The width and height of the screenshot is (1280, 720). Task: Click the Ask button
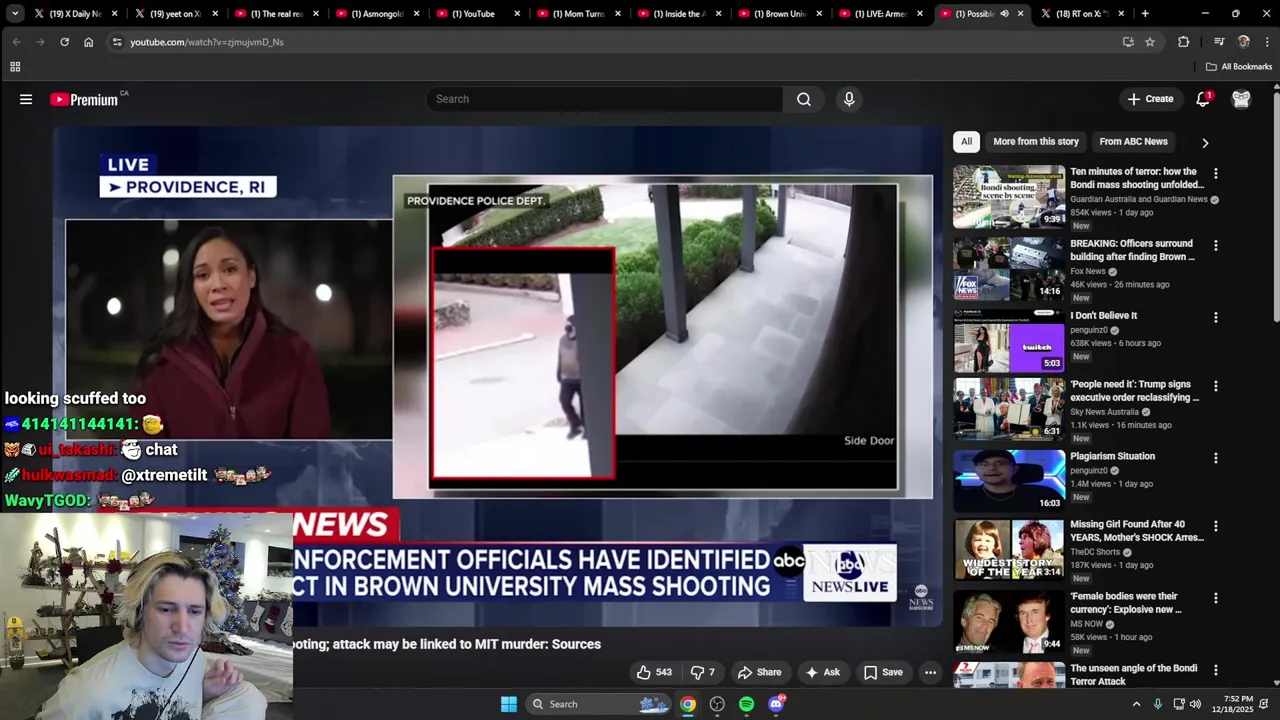pos(822,672)
